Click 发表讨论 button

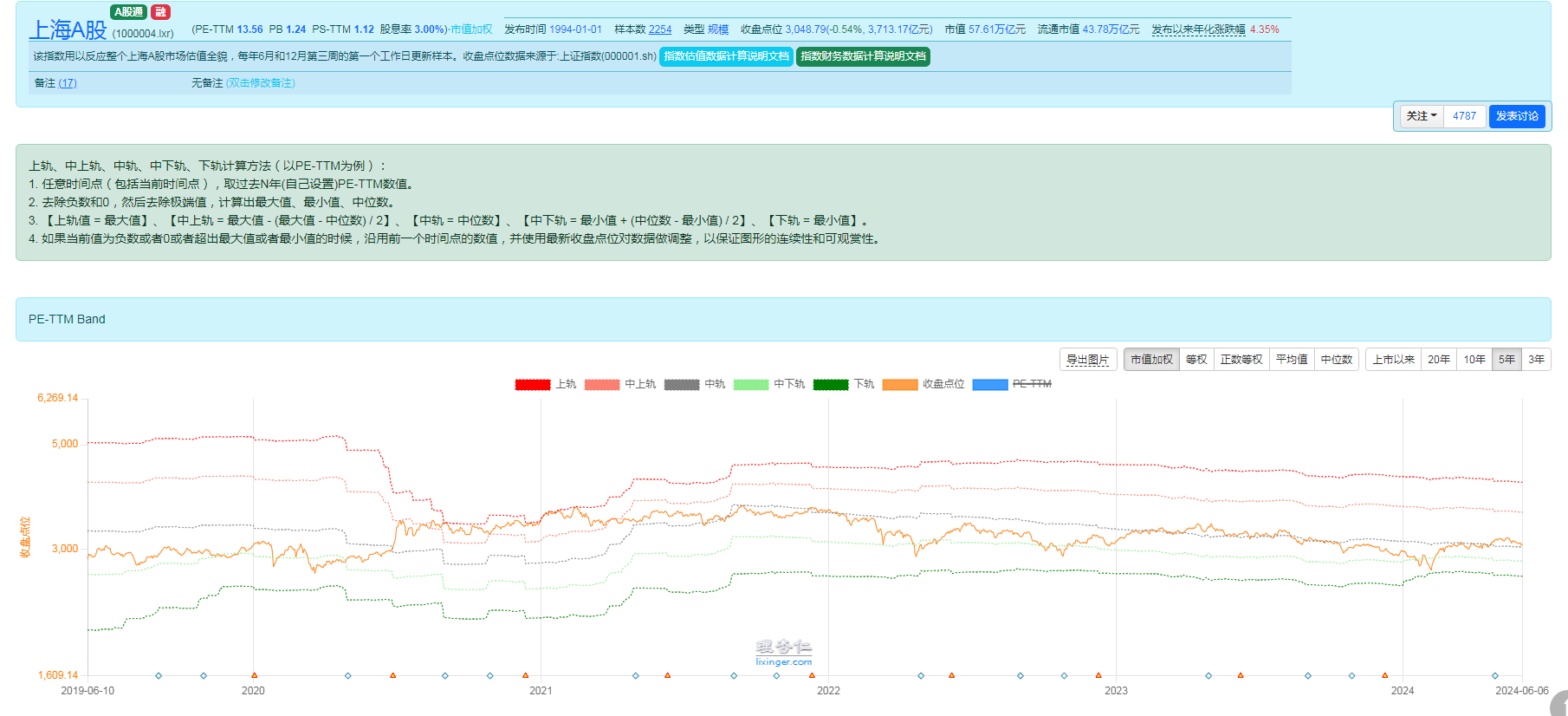[1517, 116]
